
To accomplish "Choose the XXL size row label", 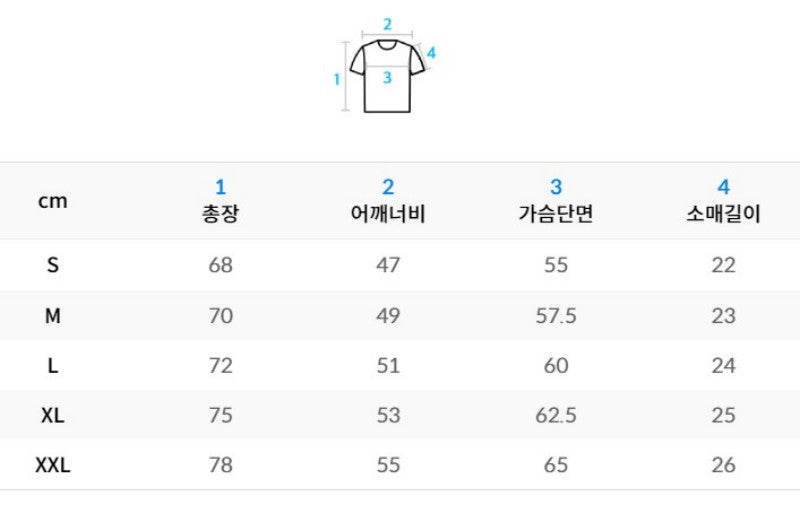I will point(53,465).
